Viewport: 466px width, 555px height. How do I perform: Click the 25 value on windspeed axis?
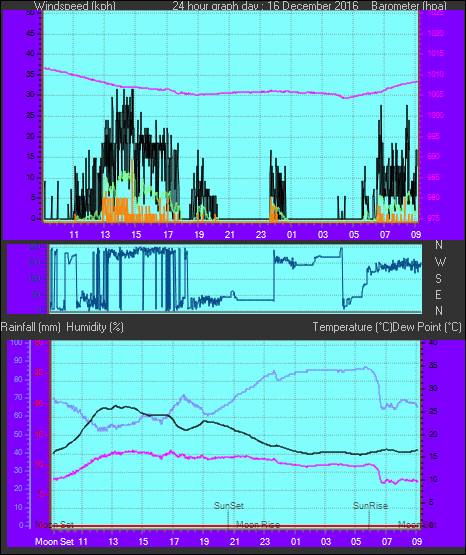point(31,115)
